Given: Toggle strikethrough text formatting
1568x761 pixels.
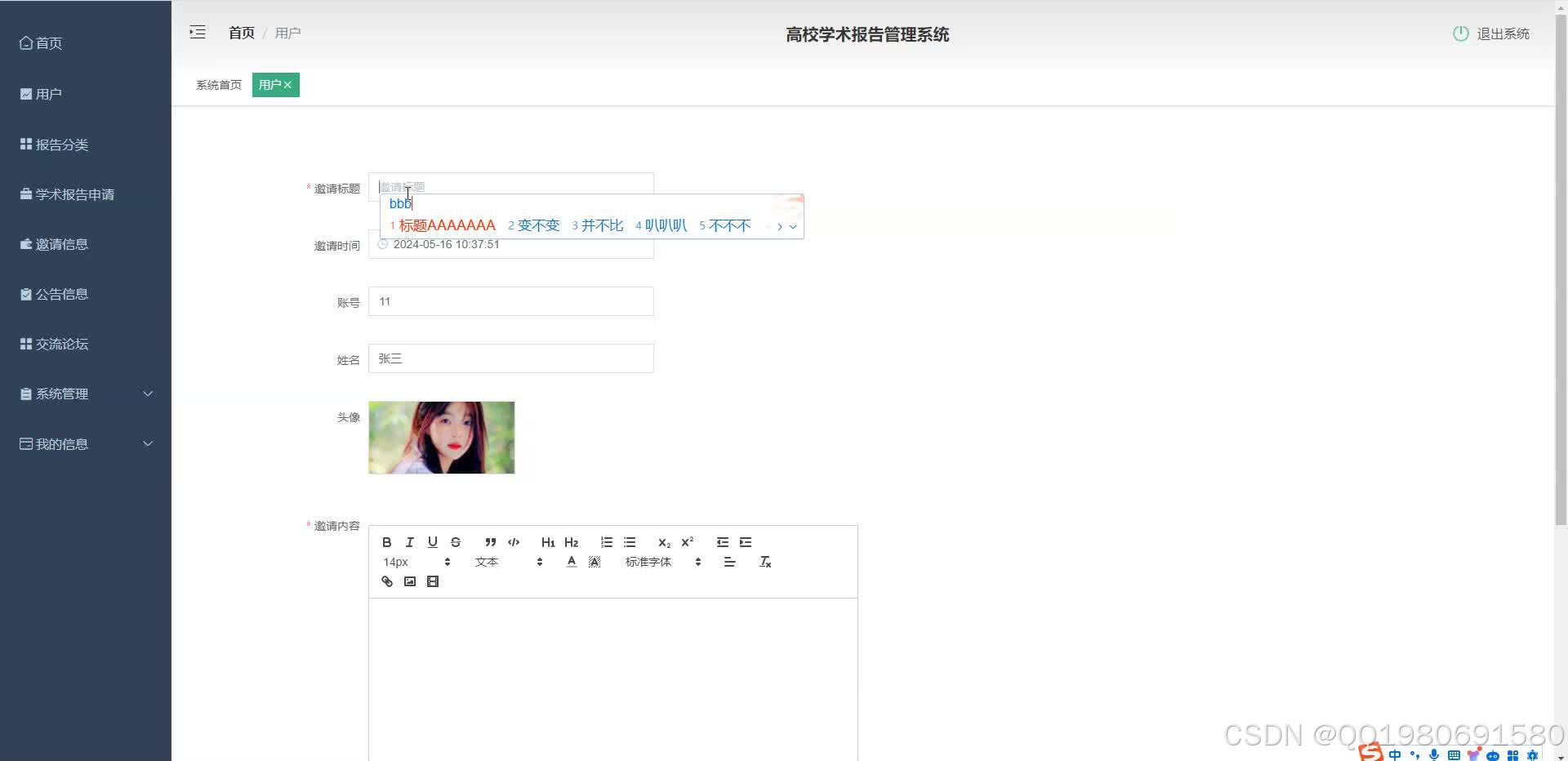Looking at the screenshot, I should coord(455,541).
